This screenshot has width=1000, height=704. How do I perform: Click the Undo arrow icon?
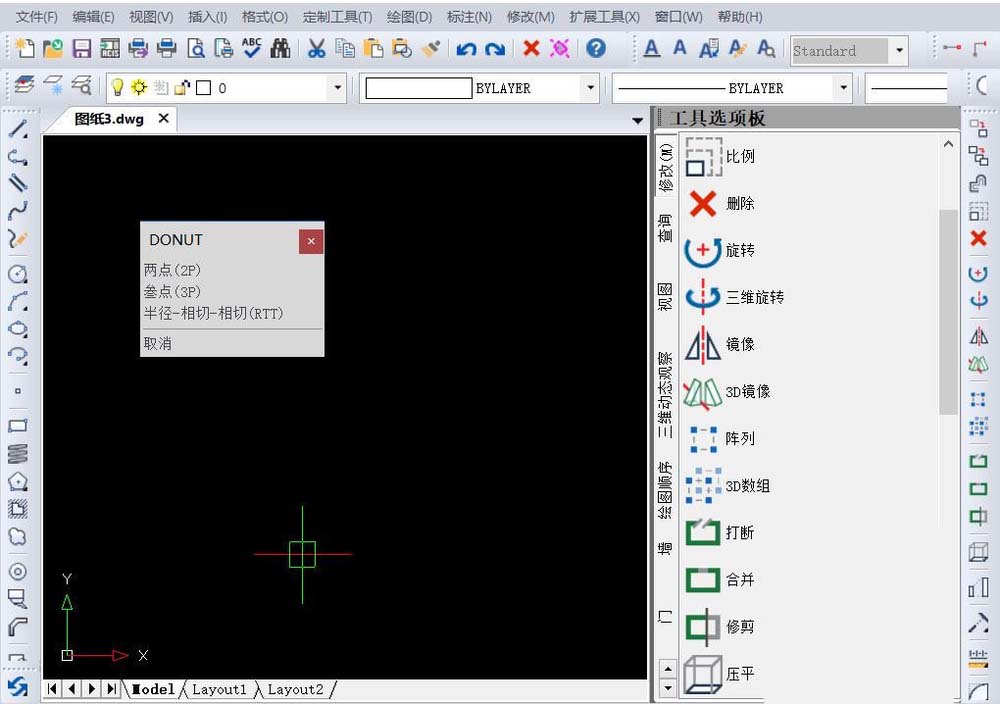tap(466, 49)
